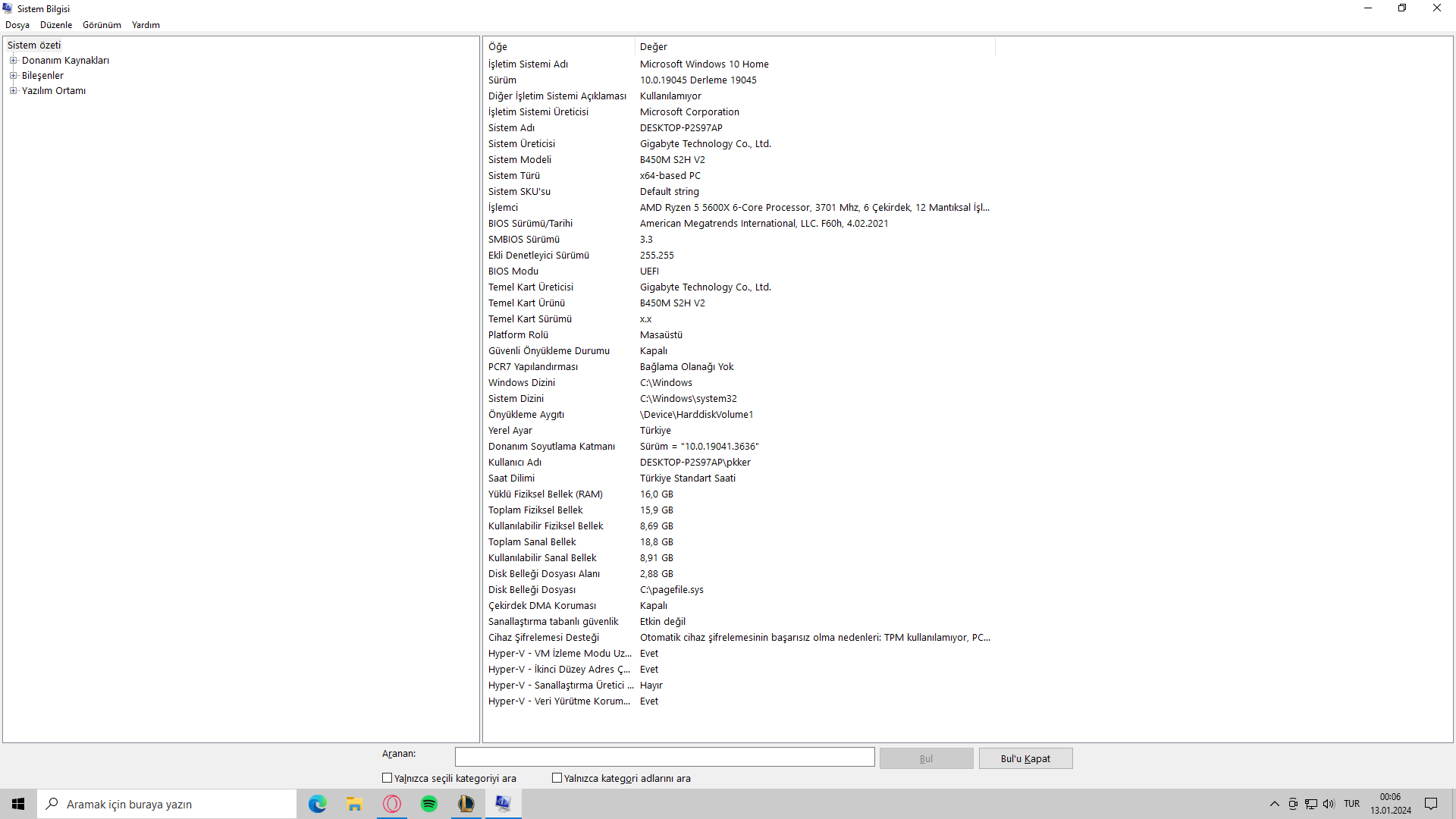Image resolution: width=1456 pixels, height=819 pixels.
Task: Enable 'Yalnızca kategori adlarını ara' checkbox
Action: (557, 778)
